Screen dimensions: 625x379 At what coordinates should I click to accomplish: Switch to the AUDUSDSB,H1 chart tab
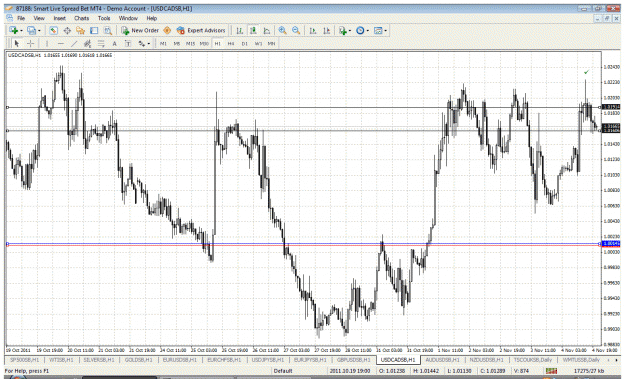tap(442, 360)
